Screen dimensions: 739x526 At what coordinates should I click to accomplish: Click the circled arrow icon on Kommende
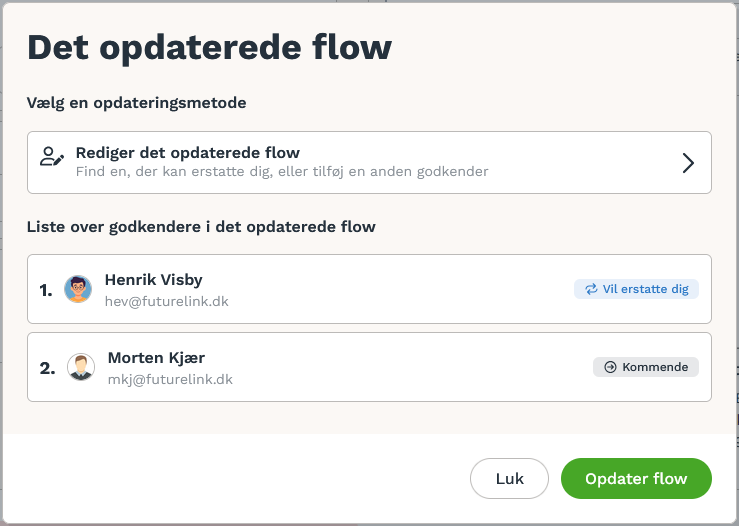pyautogui.click(x=610, y=367)
